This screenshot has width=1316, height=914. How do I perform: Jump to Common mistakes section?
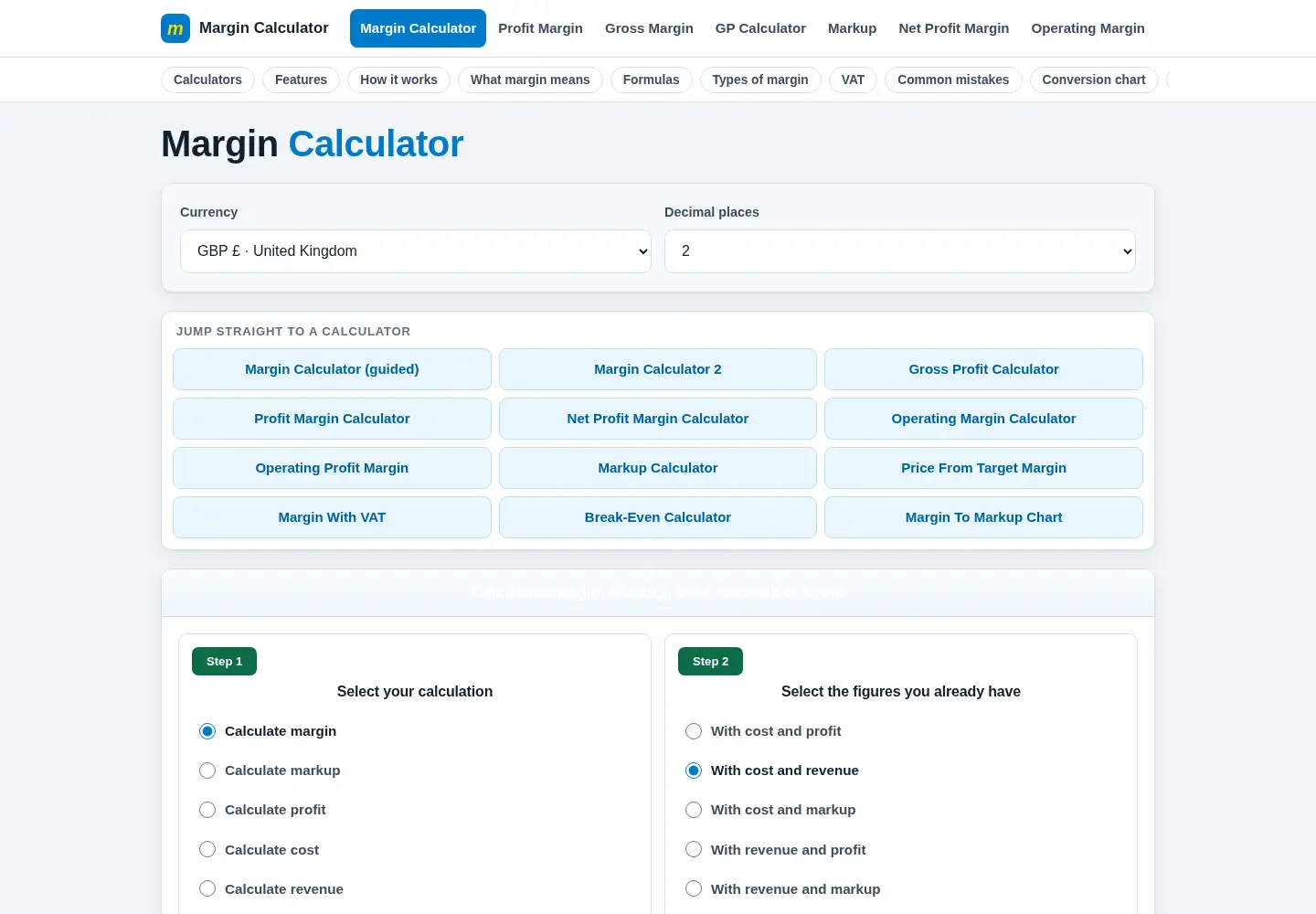tap(953, 80)
